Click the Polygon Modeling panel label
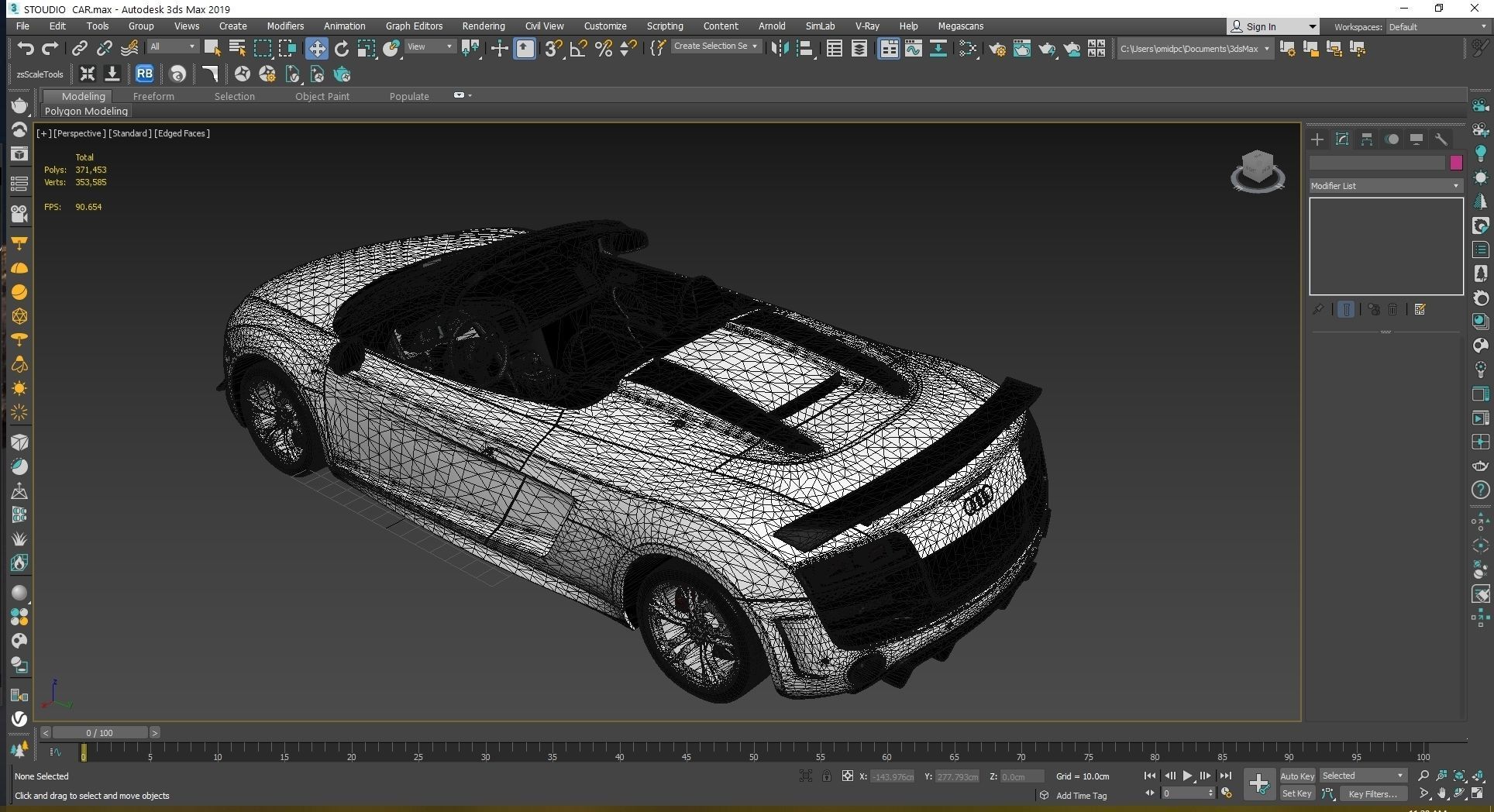Viewport: 1494px width, 812px height. [x=86, y=112]
